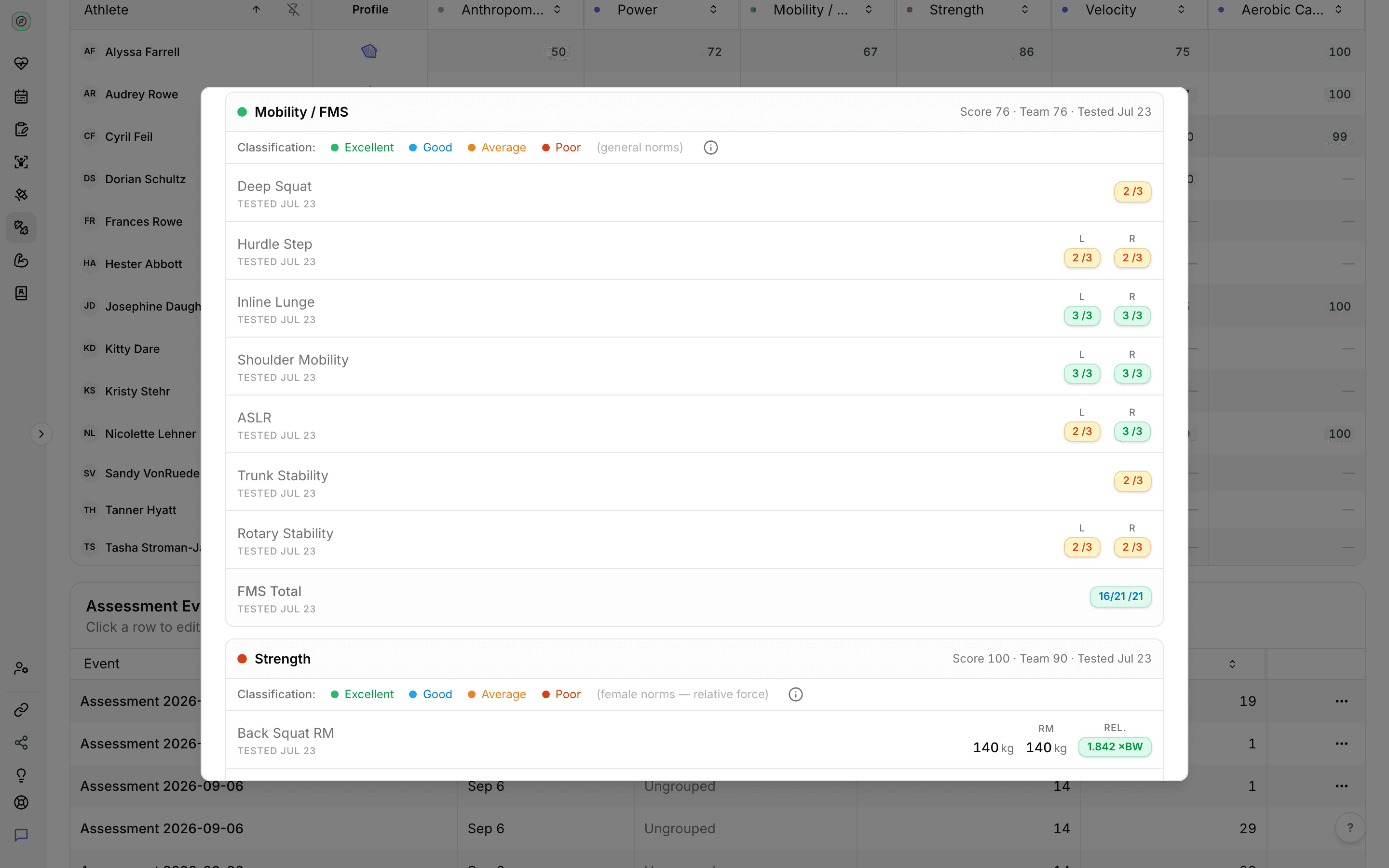Open the lightbulb ideas icon in the sidebar
1389x868 pixels.
[21, 775]
